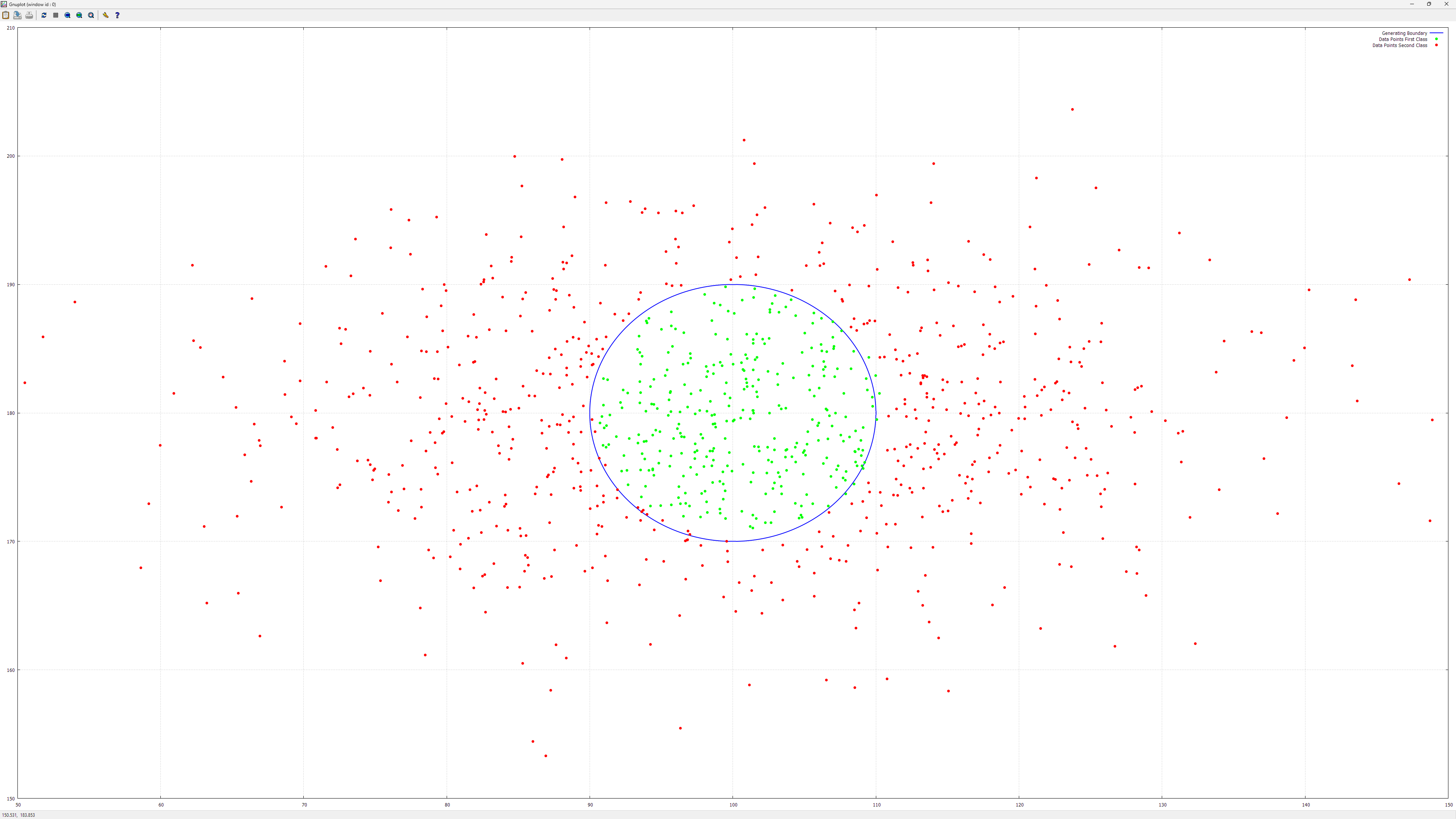Toggle Data Points Second Class legend entry
The height and width of the screenshot is (819, 1456).
coord(1400,45)
